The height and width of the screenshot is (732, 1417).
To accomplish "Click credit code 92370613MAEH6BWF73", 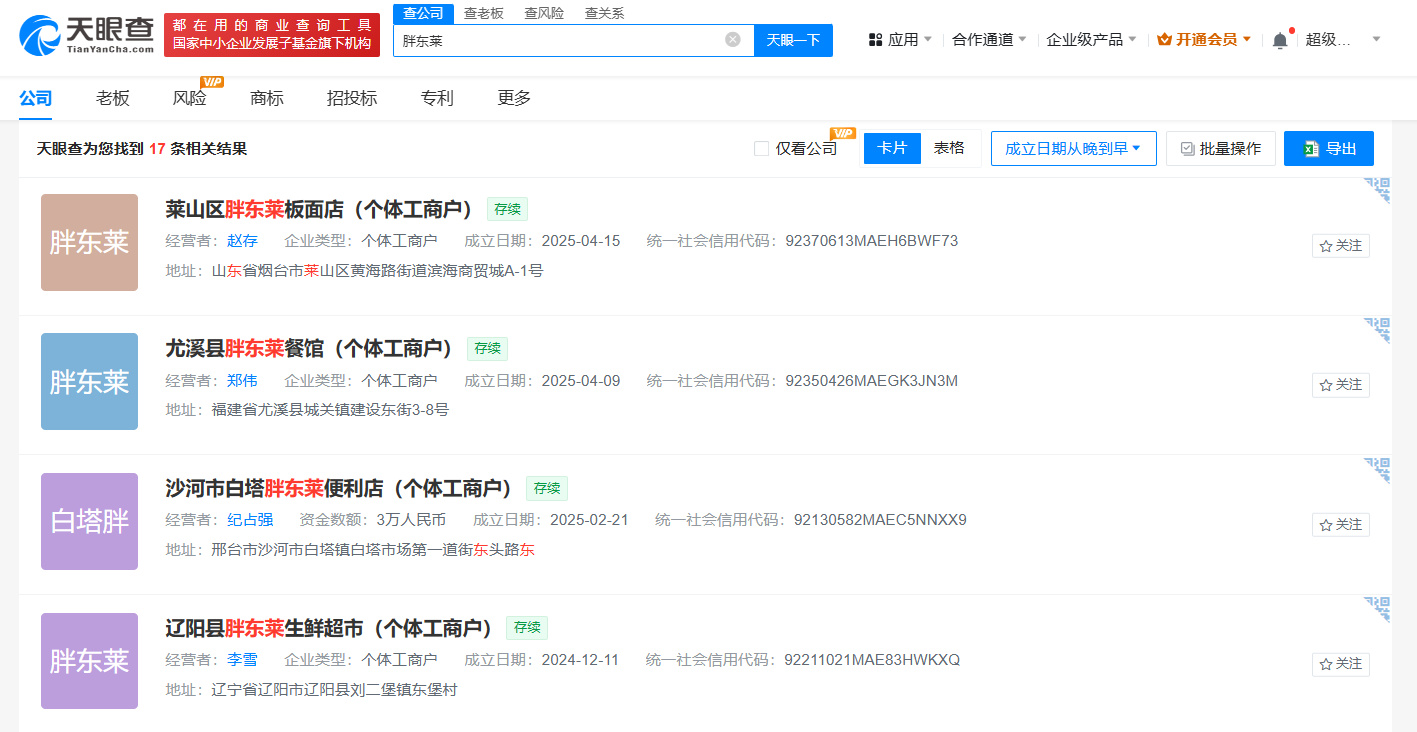I will coord(872,241).
